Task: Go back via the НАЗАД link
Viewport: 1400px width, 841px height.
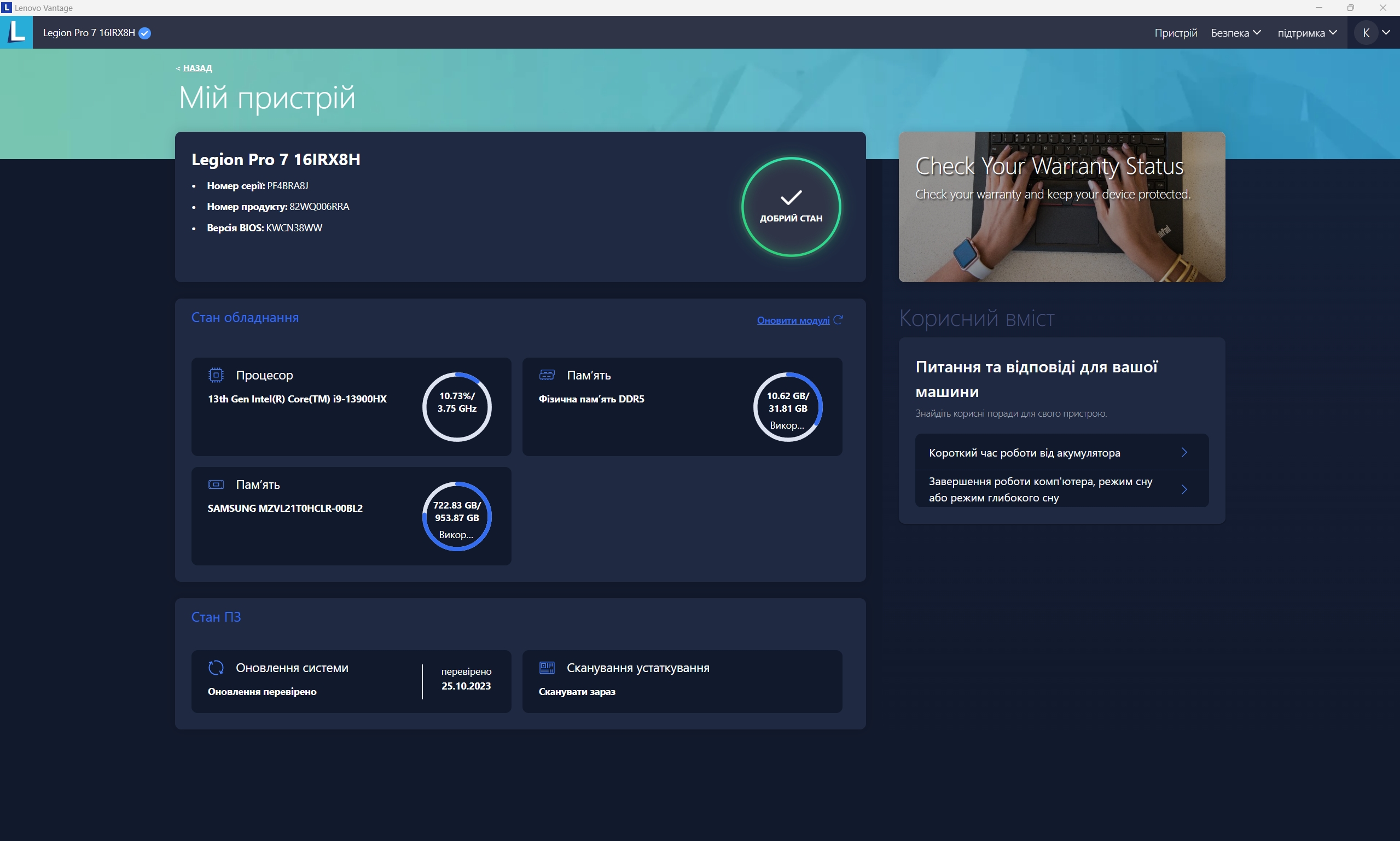Action: pyautogui.click(x=197, y=68)
